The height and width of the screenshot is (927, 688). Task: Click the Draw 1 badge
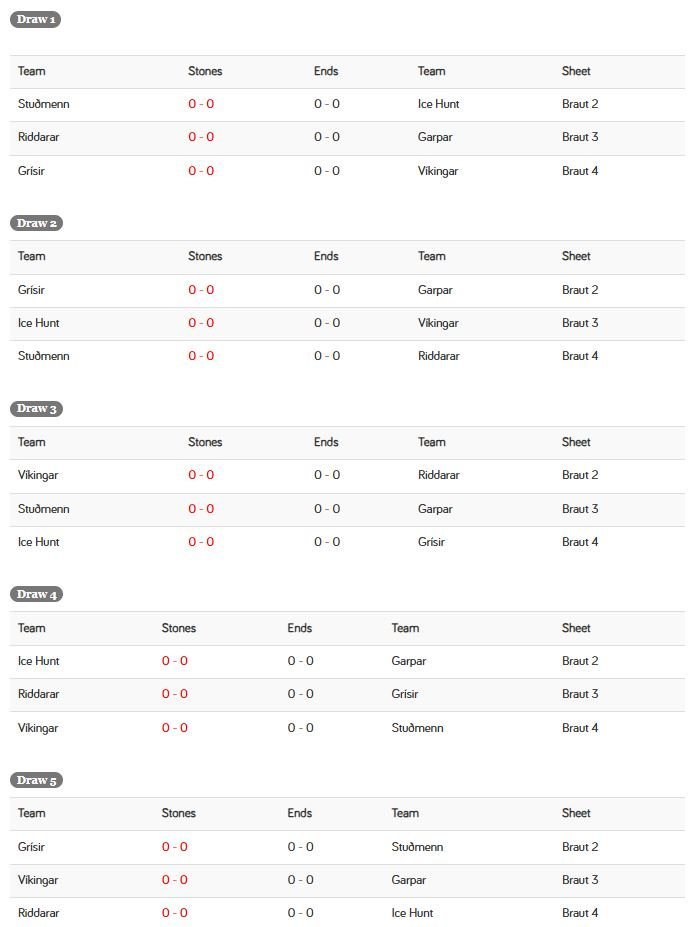point(36,20)
